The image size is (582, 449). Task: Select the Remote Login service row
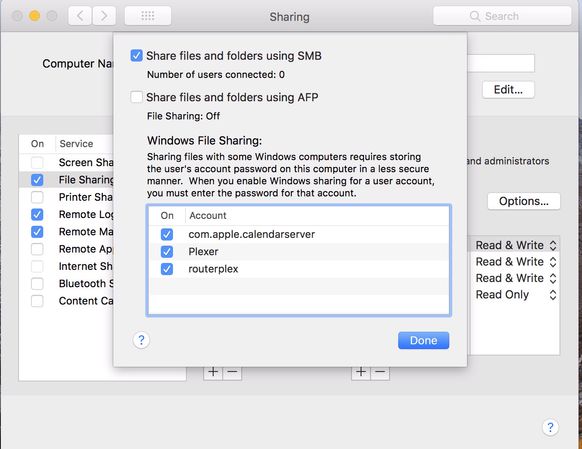(67, 214)
